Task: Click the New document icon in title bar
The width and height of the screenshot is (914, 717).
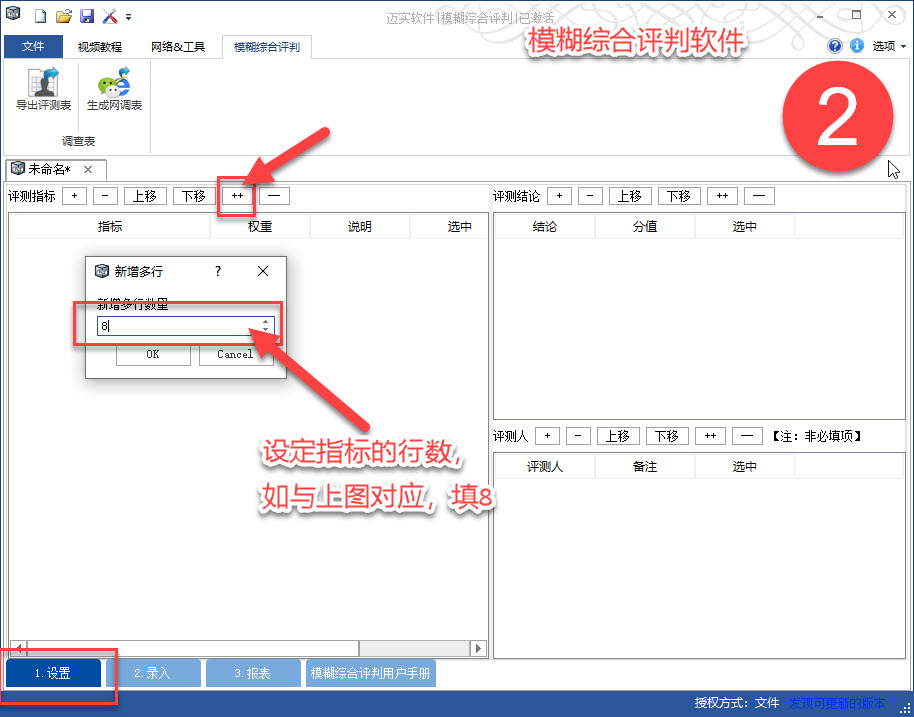Action: (40, 16)
